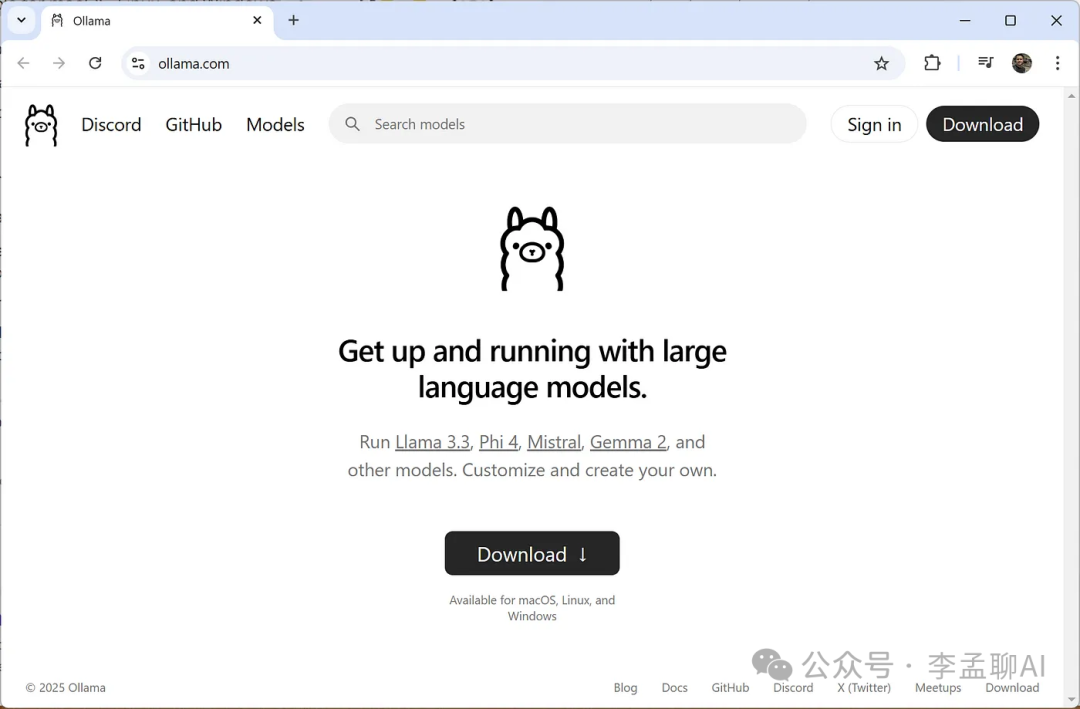1080x709 pixels.
Task: Open the GitHub link in header
Action: pyautogui.click(x=194, y=125)
